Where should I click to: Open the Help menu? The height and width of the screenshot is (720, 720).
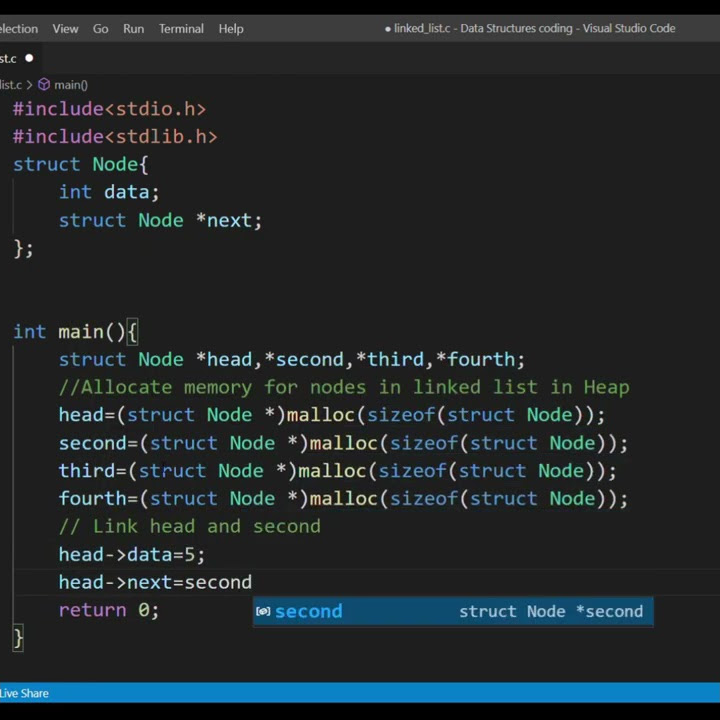tap(231, 29)
